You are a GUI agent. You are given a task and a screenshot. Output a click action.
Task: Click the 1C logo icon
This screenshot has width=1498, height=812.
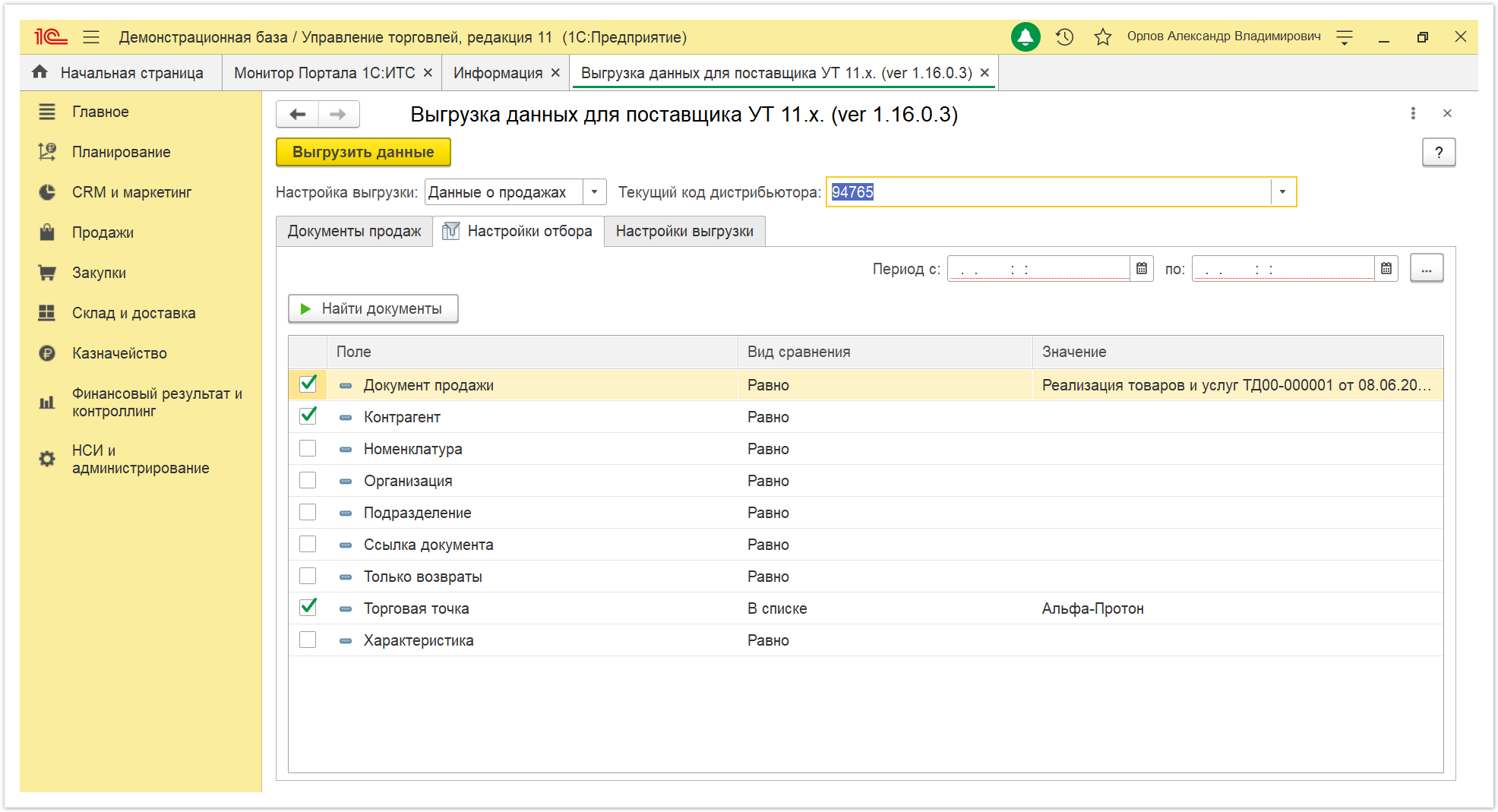pyautogui.click(x=51, y=36)
